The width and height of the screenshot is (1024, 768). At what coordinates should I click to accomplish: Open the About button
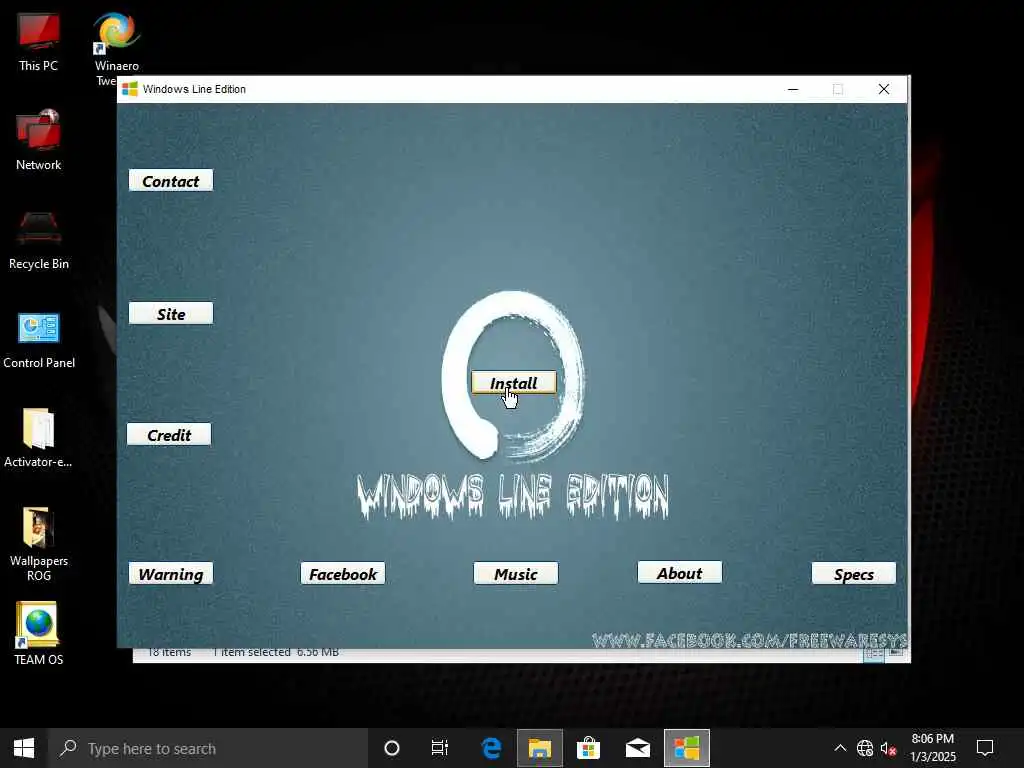tap(680, 573)
